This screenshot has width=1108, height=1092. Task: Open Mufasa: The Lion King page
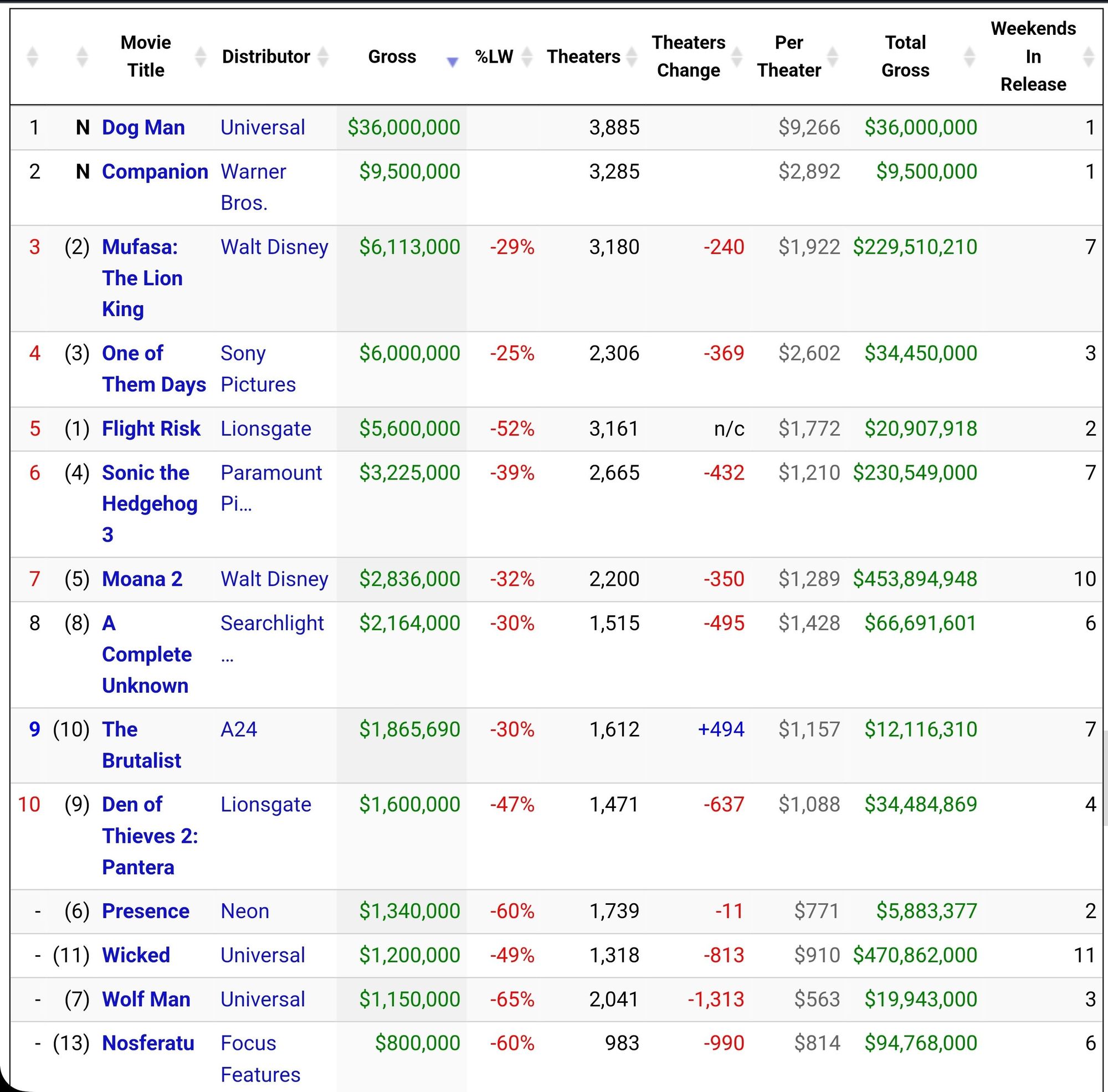click(x=142, y=278)
